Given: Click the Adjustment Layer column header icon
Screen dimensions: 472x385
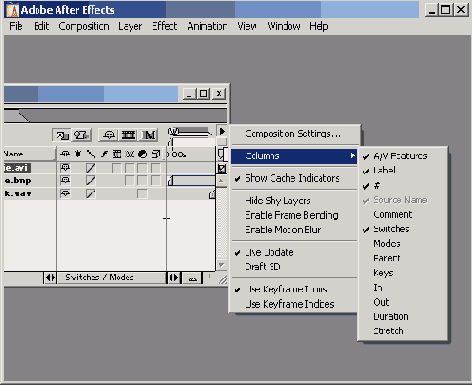Looking at the screenshot, I should [142, 154].
